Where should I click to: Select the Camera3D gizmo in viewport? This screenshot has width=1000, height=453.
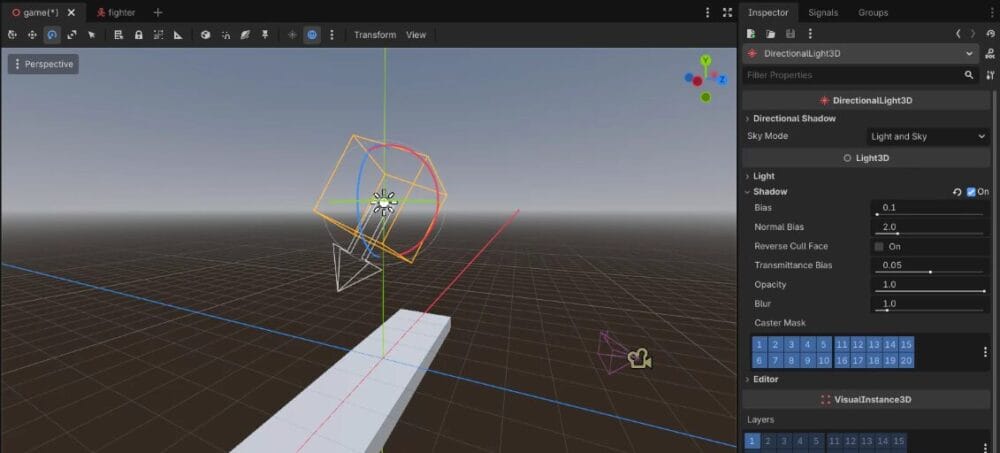click(639, 359)
